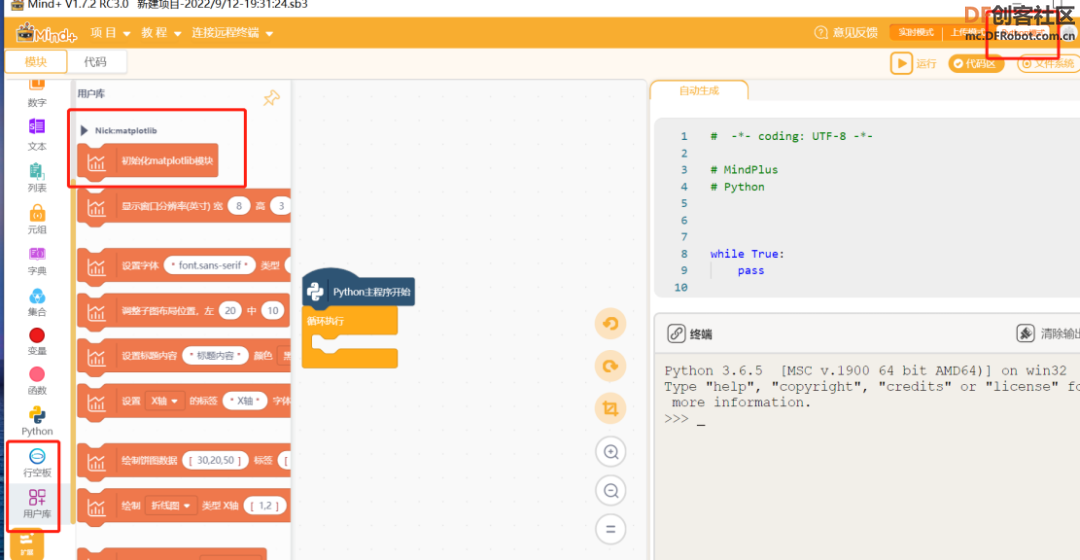Open the 字典 block category

37,260
